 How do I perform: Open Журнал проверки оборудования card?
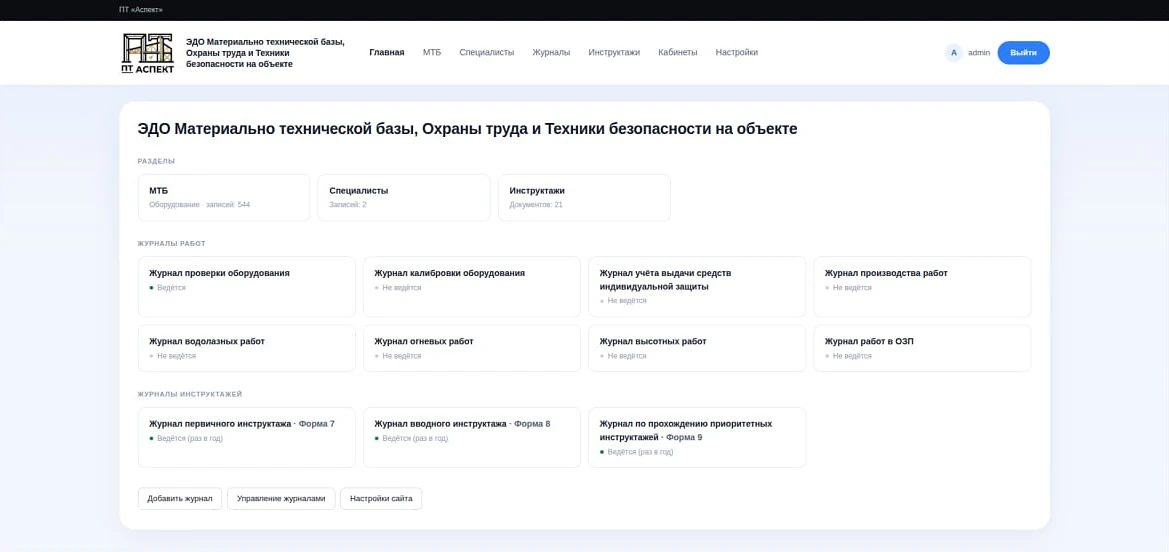[247, 287]
